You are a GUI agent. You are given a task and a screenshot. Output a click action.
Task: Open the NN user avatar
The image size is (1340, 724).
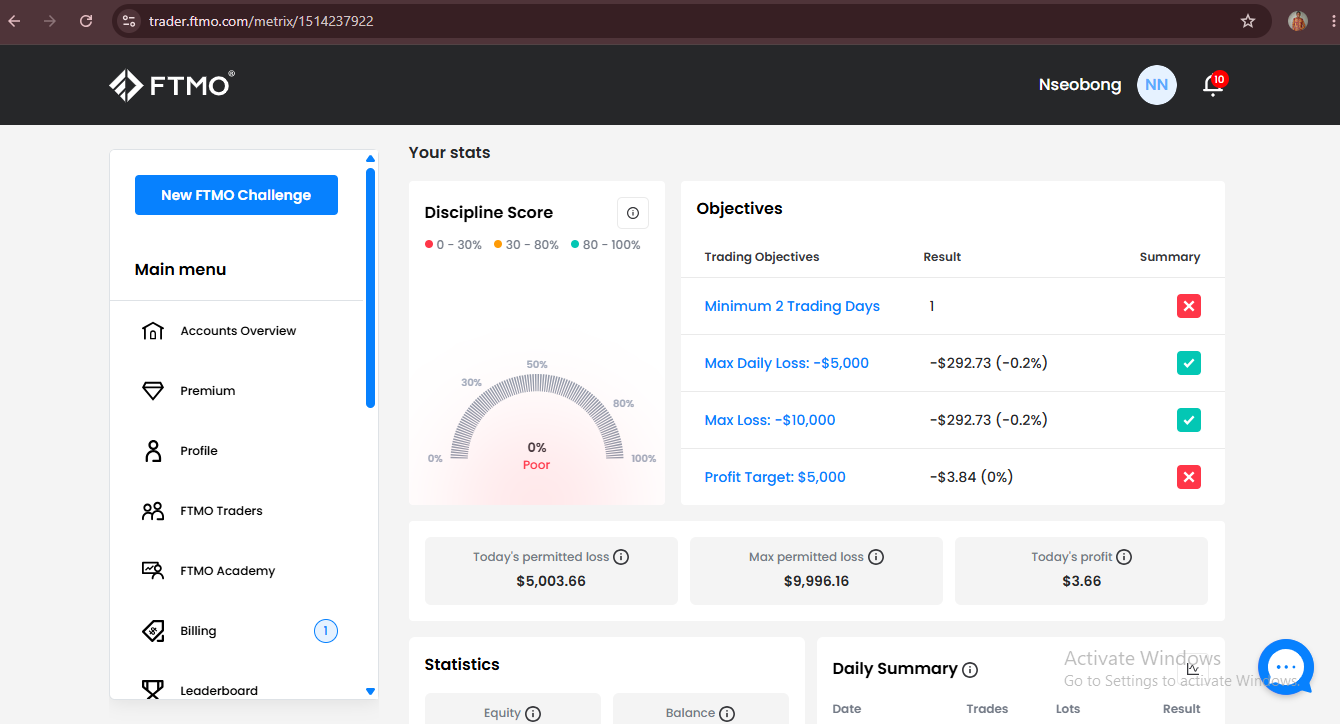coord(1157,85)
